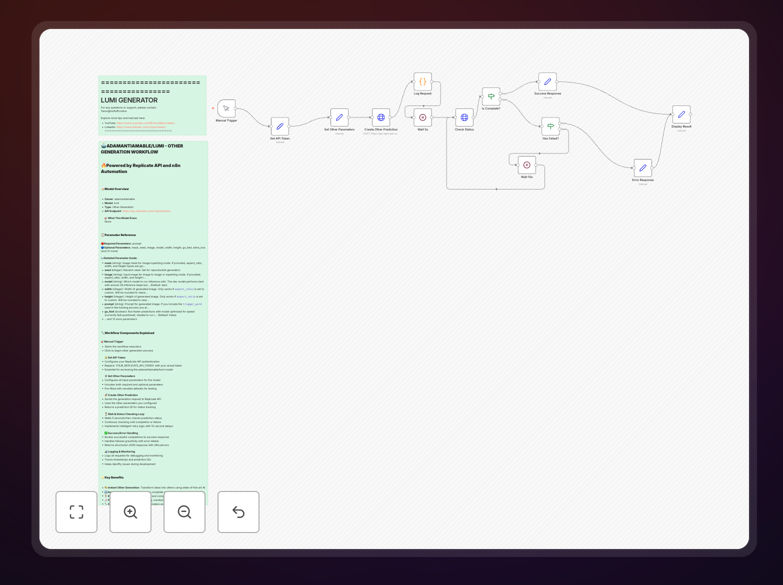
Task: Open the Log Request code node
Action: point(422,81)
